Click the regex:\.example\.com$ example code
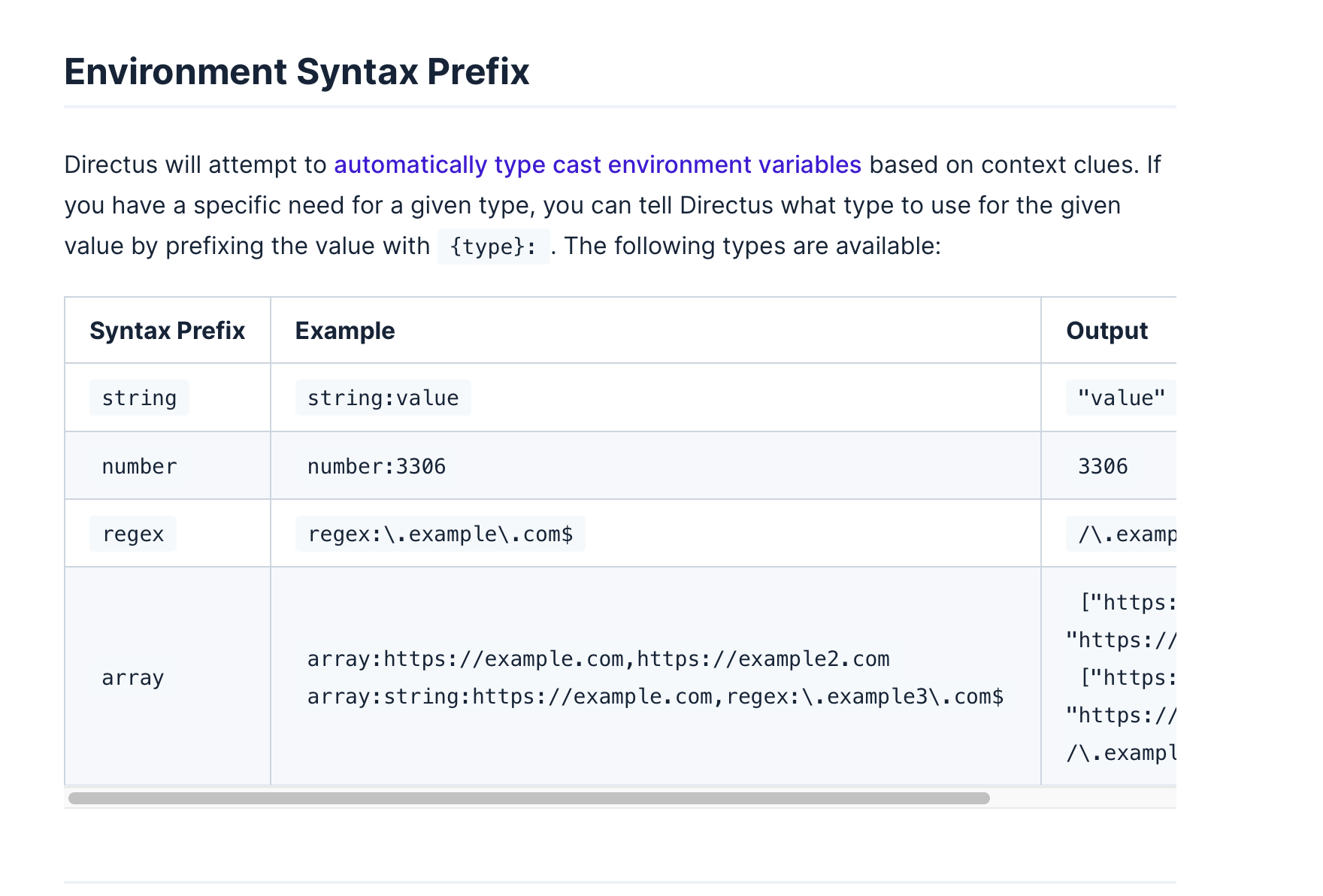1323x896 pixels. [x=440, y=534]
